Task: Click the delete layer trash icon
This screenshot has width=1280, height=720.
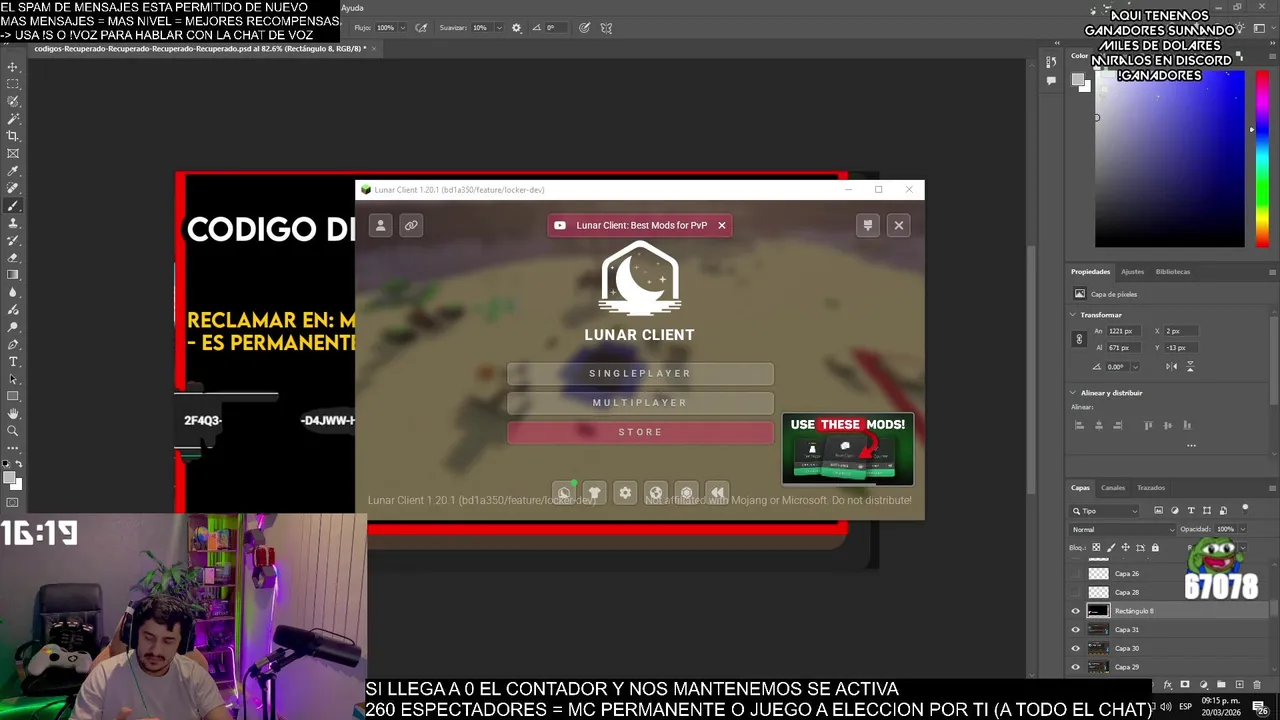Action: coord(1257,685)
